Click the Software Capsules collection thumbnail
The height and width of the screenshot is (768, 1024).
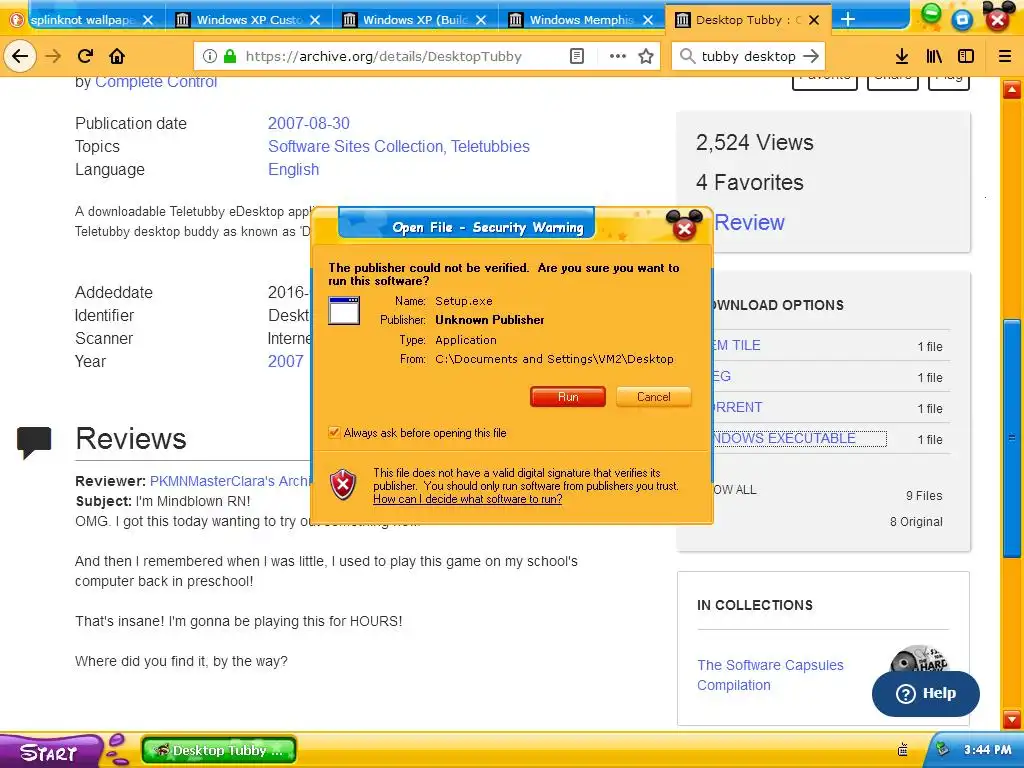tap(919, 660)
